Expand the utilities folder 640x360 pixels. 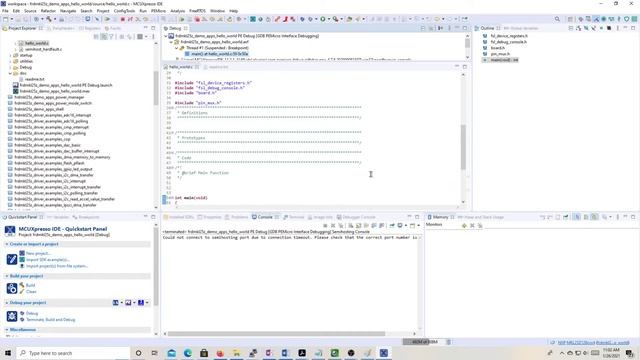click(x=10, y=61)
